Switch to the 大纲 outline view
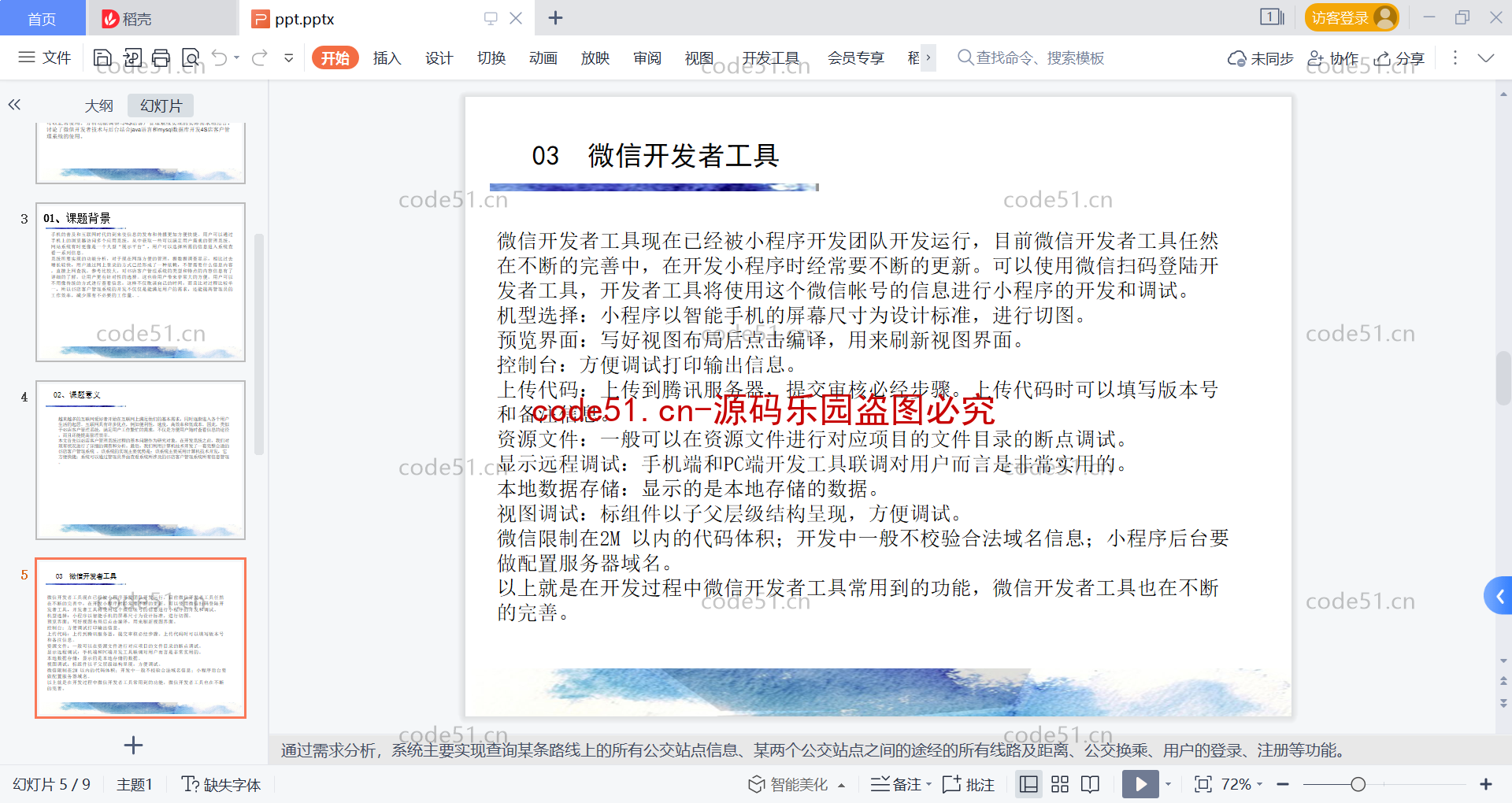 click(x=98, y=105)
